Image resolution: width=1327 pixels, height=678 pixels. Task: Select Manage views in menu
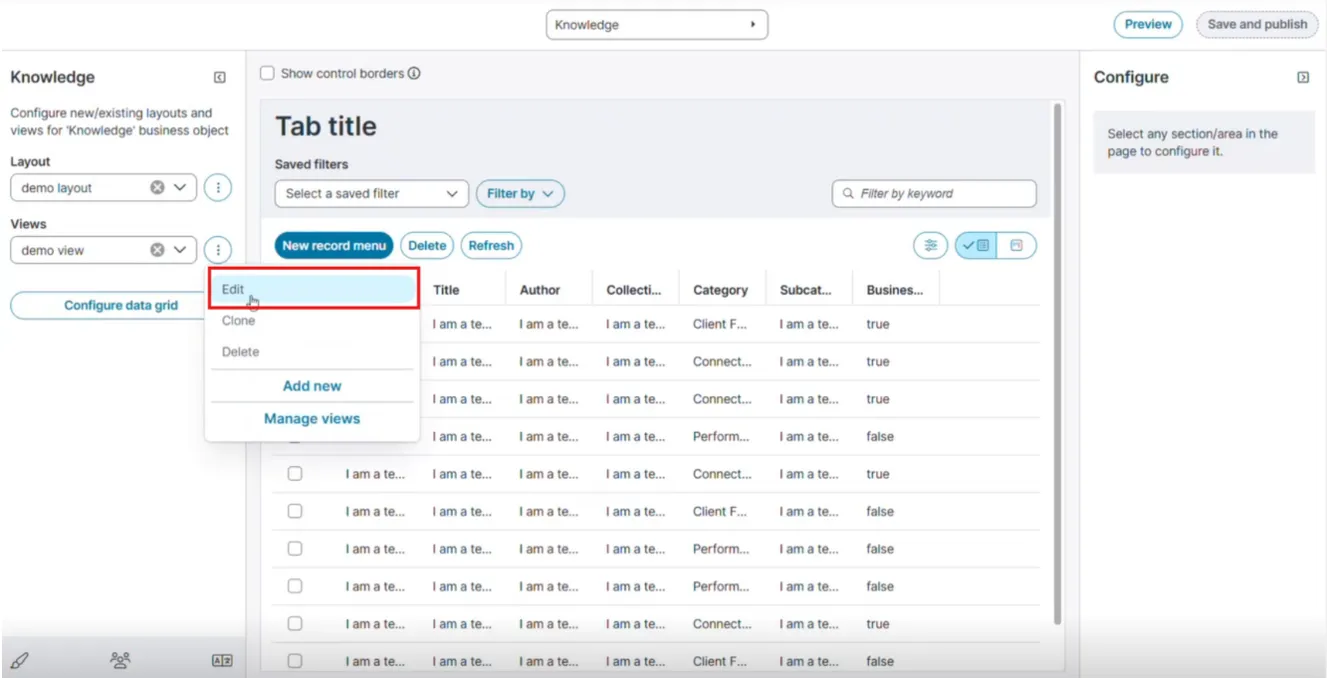tap(312, 419)
